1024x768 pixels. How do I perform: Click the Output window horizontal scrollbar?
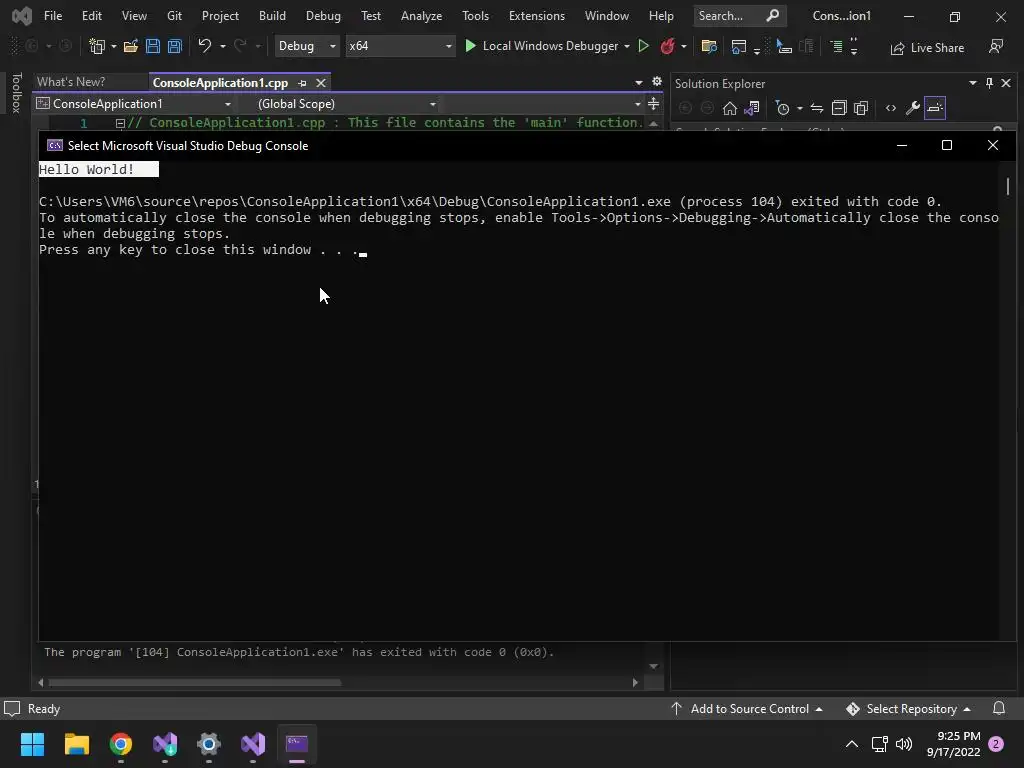[x=195, y=682]
